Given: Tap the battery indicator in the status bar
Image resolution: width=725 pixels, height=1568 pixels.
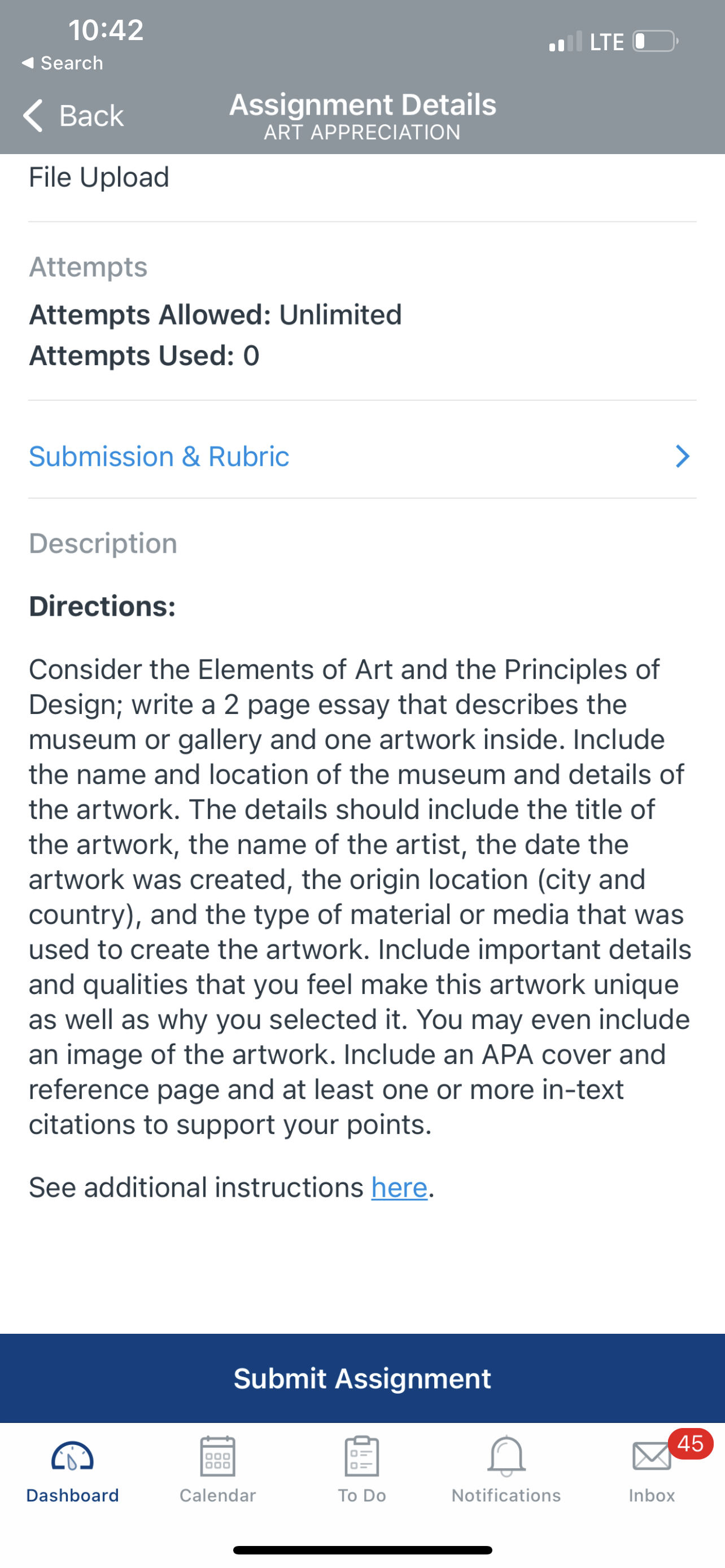Looking at the screenshot, I should [655, 41].
